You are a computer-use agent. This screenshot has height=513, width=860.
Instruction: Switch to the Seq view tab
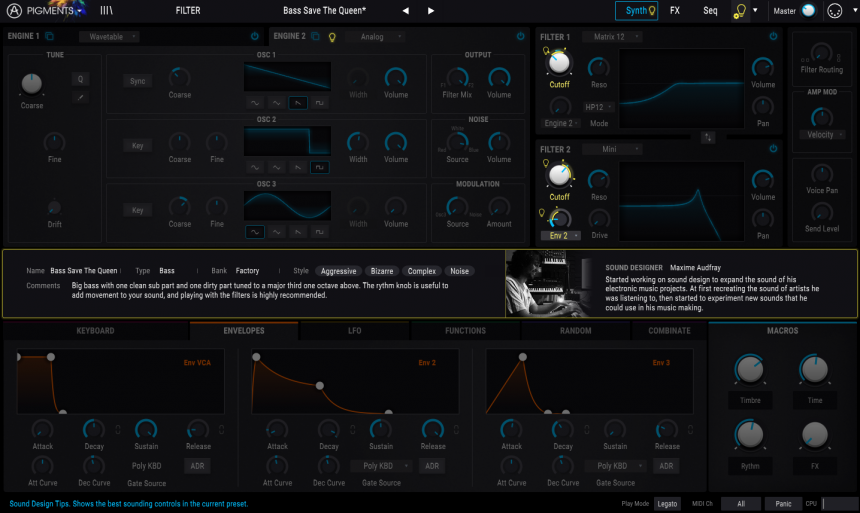pyautogui.click(x=710, y=10)
